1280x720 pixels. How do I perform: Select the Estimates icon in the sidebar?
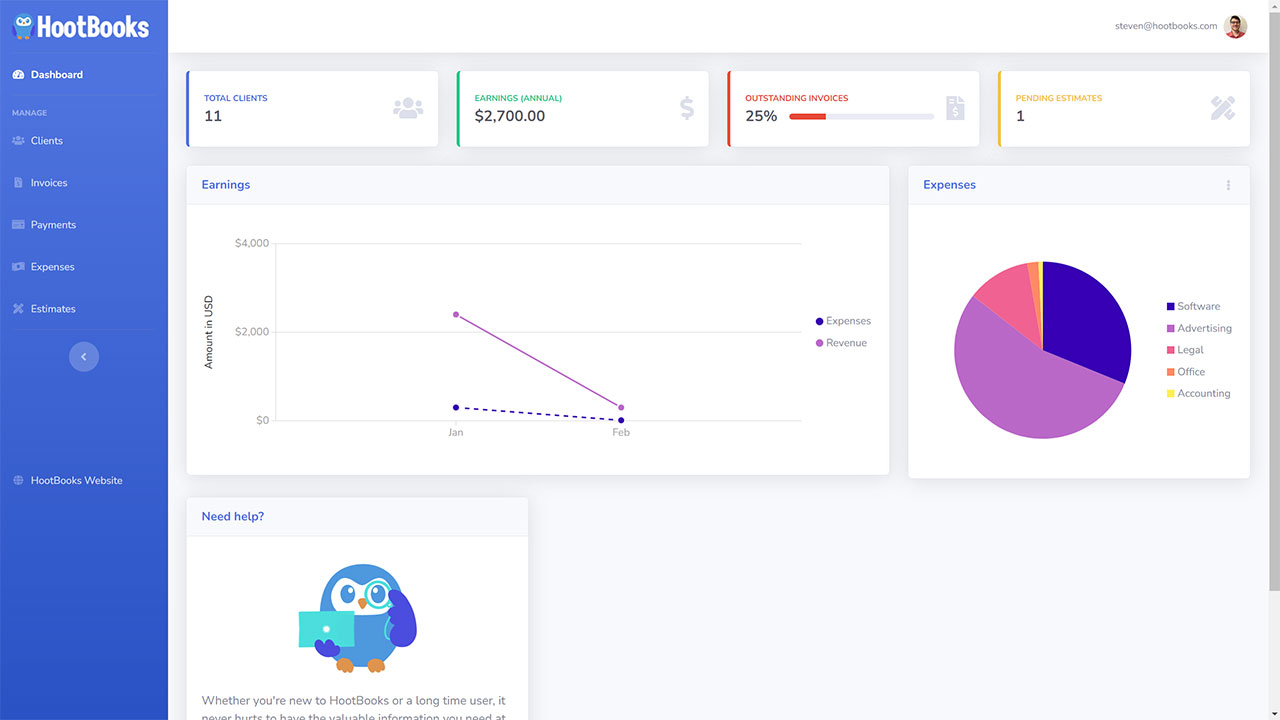[16, 308]
